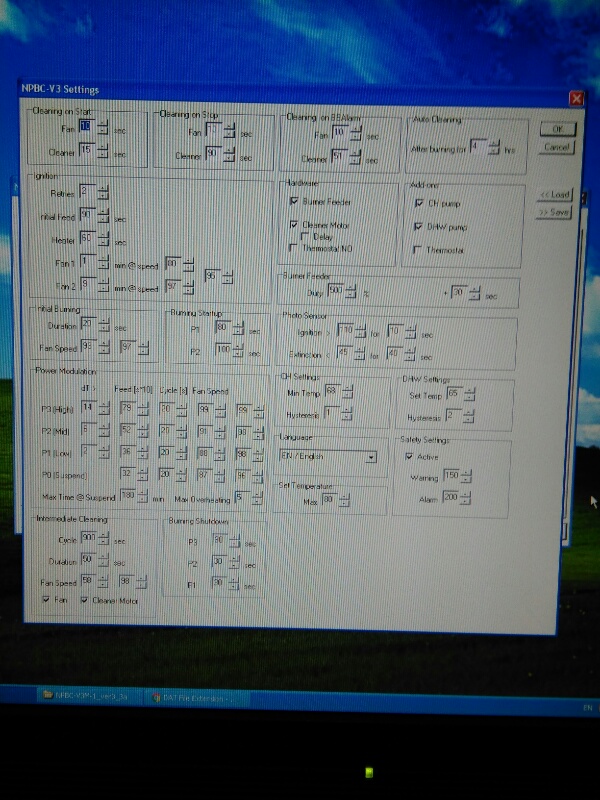Uncheck the Cleaner Motor hardware checkbox
600x800 pixels.
tap(294, 225)
